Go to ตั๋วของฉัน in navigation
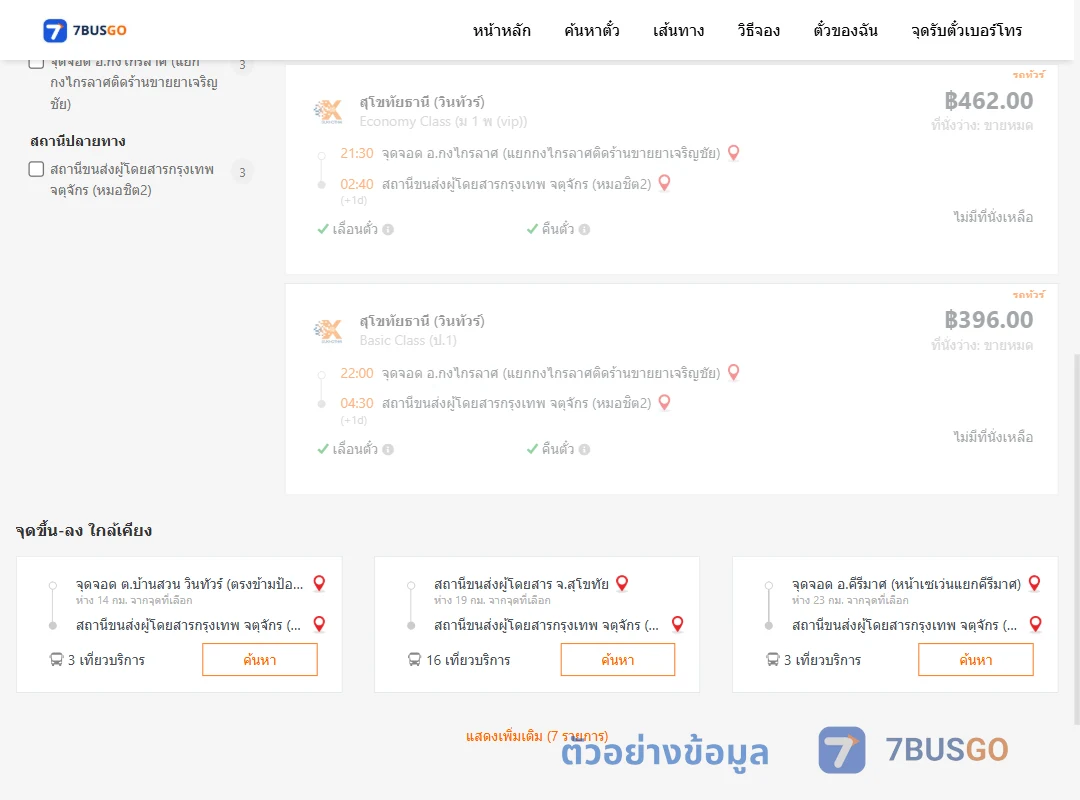The image size is (1080, 800). (x=845, y=30)
